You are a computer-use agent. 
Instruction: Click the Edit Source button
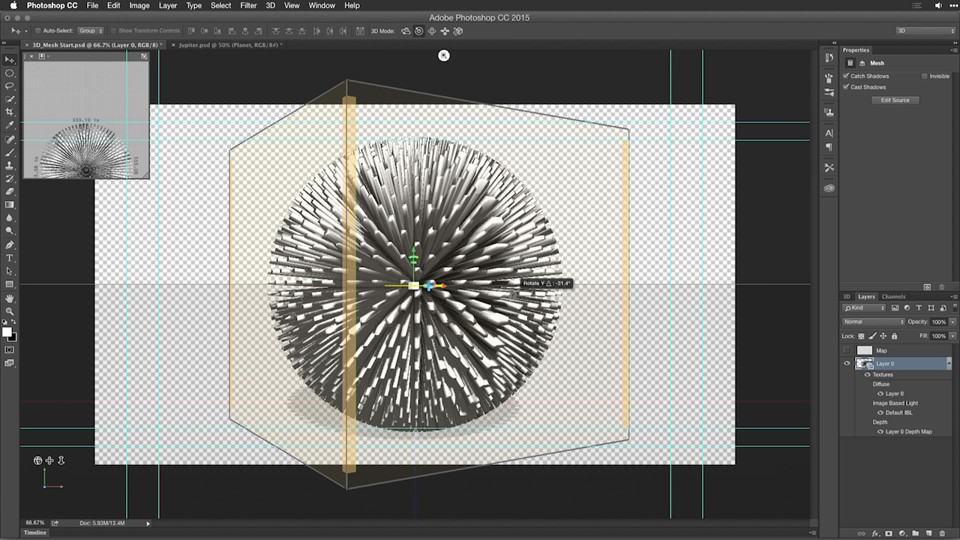895,100
